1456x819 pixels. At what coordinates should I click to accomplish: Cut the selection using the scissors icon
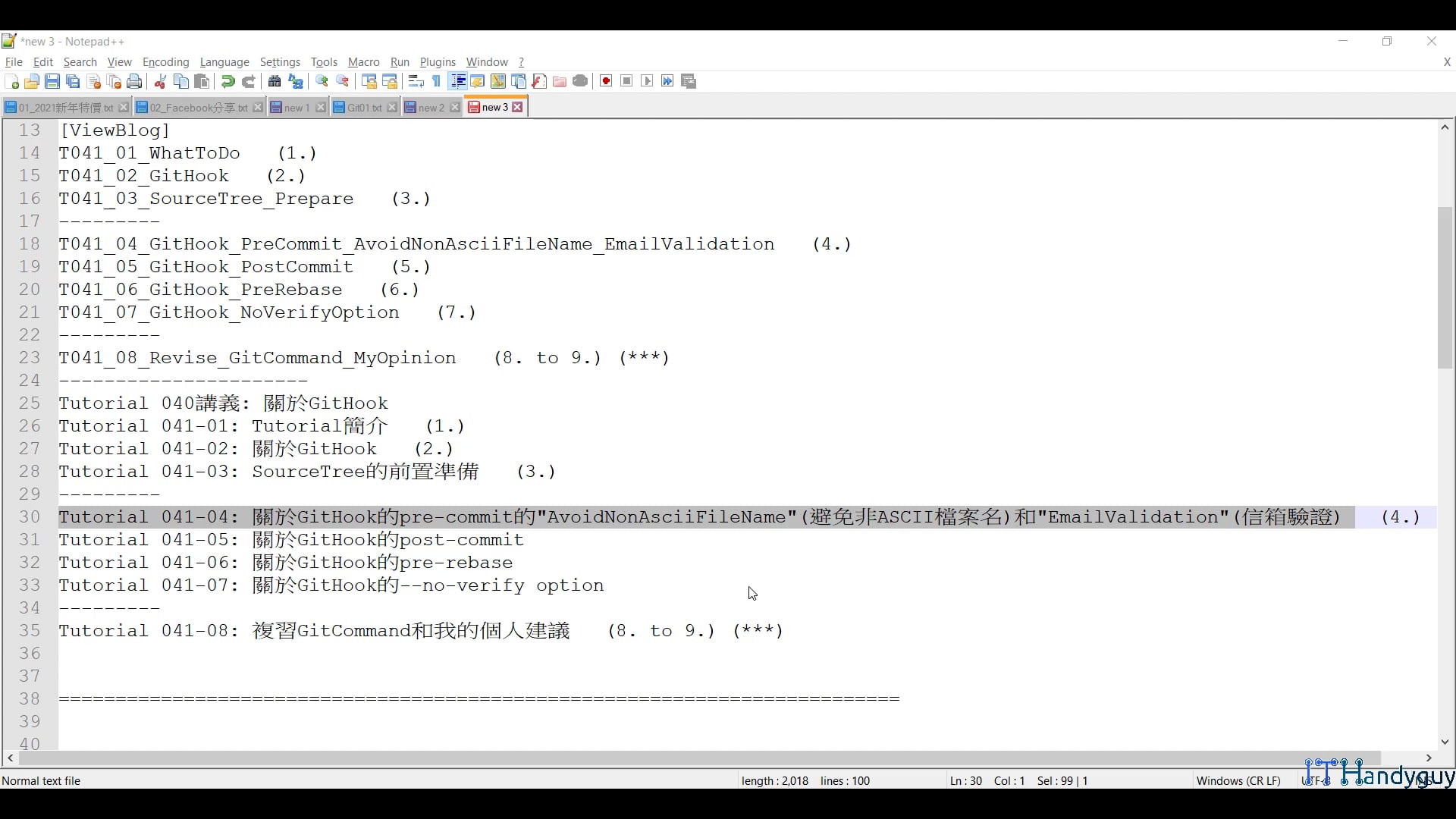click(160, 81)
